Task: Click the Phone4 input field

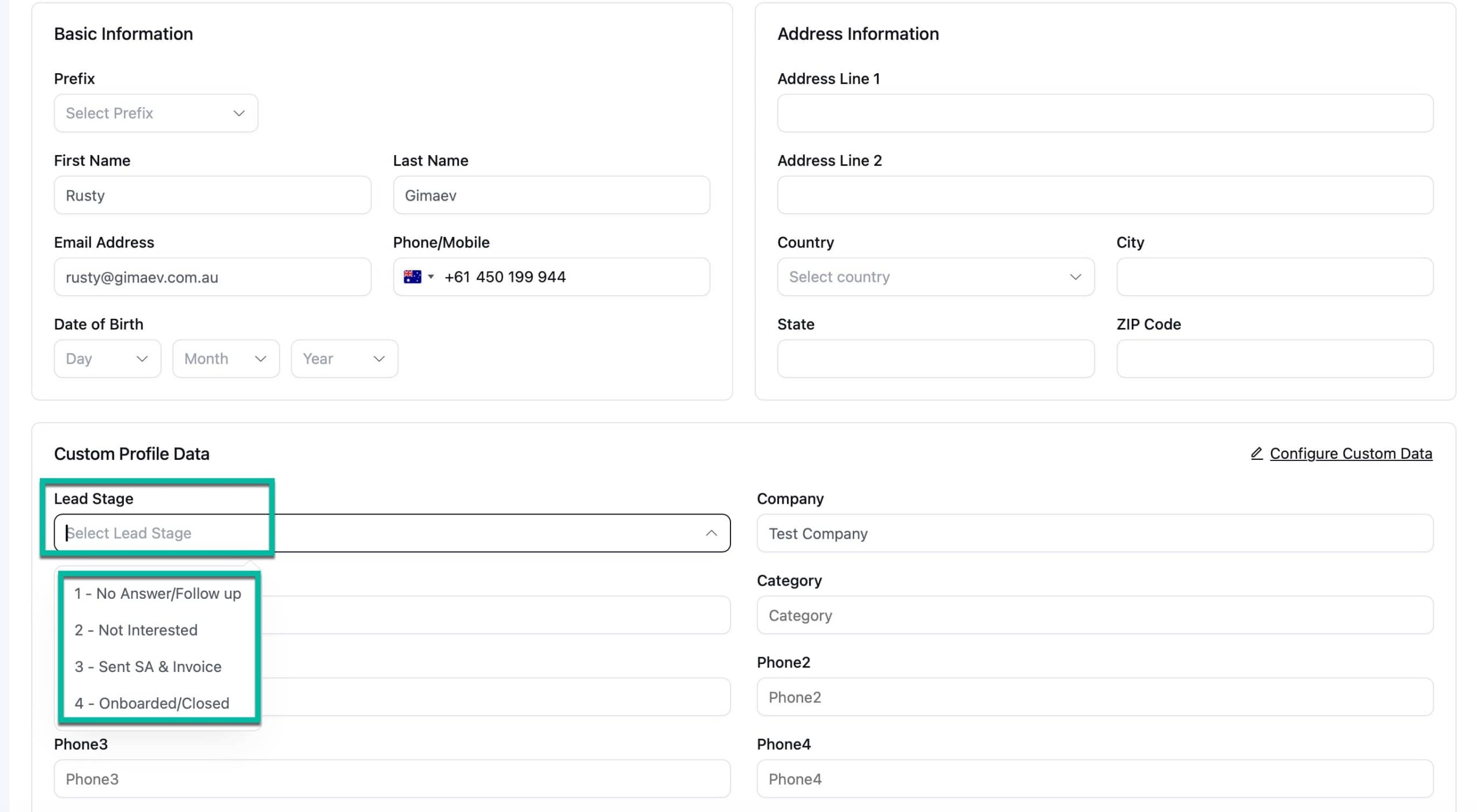Action: [x=1095, y=779]
